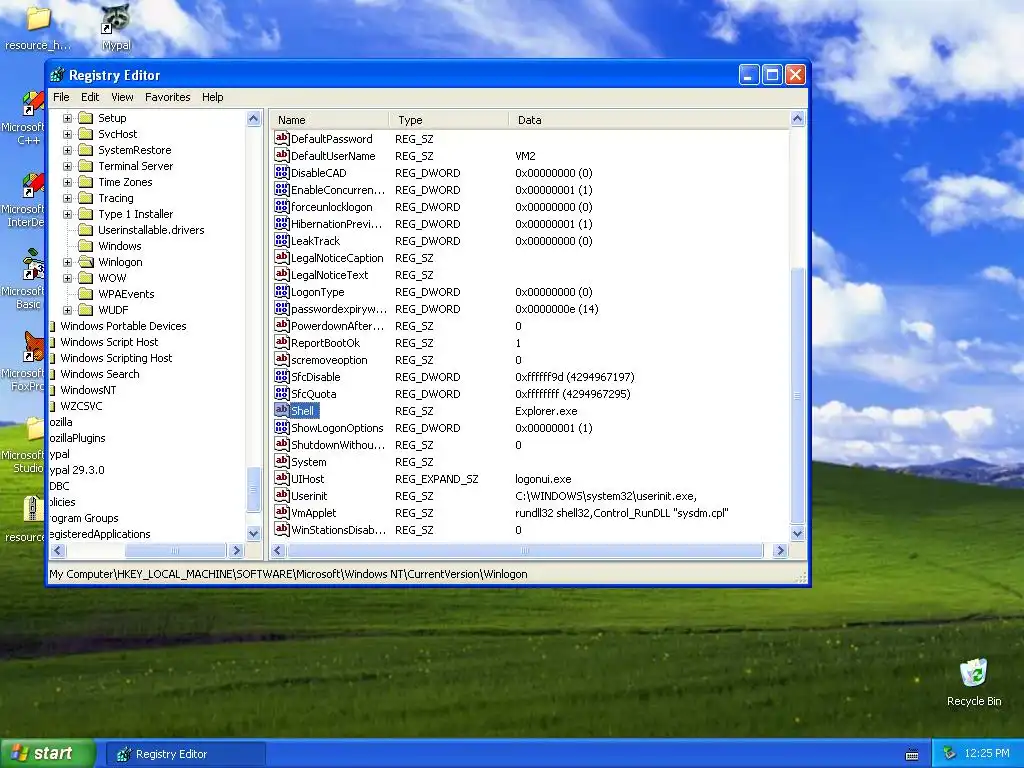The width and height of the screenshot is (1024, 768).
Task: Click the Userinit string value icon
Action: (x=281, y=495)
